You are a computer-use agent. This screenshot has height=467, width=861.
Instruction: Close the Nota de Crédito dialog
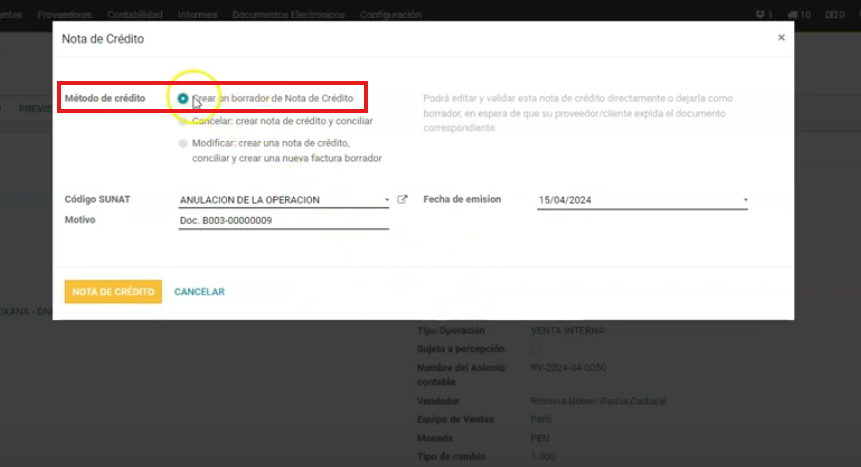[x=781, y=38]
